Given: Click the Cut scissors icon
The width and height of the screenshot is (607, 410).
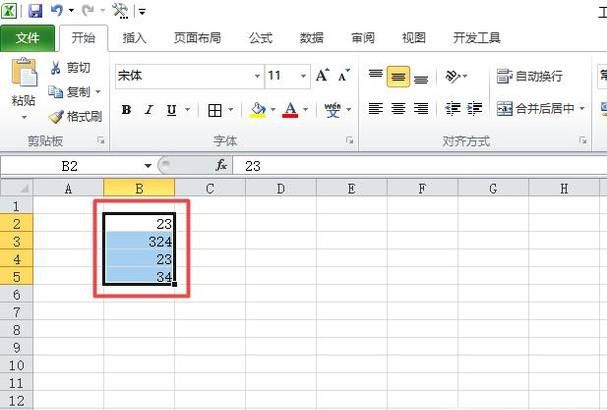Looking at the screenshot, I should (x=55, y=68).
